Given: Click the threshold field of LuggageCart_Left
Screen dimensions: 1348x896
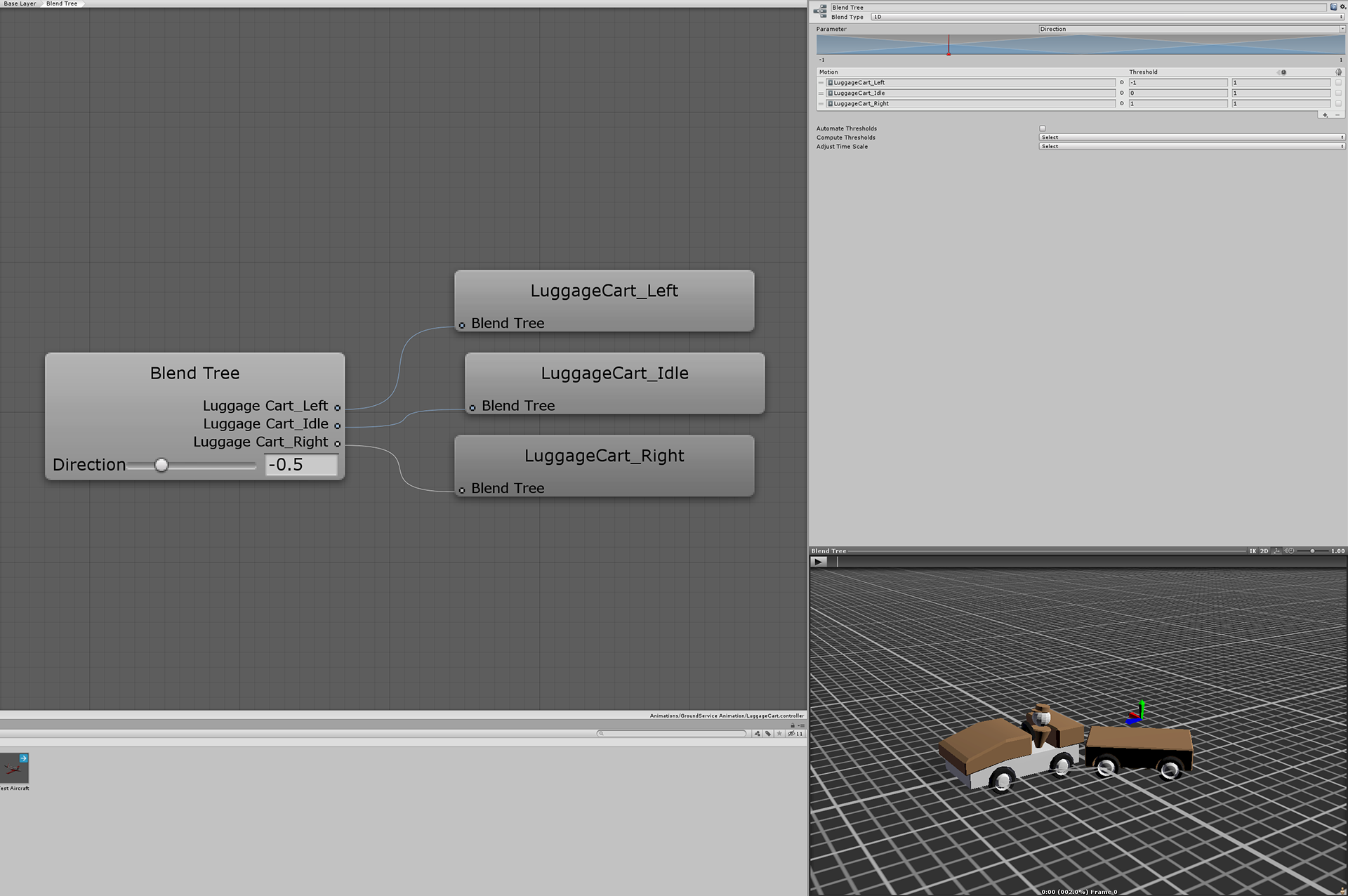Looking at the screenshot, I should (1178, 83).
